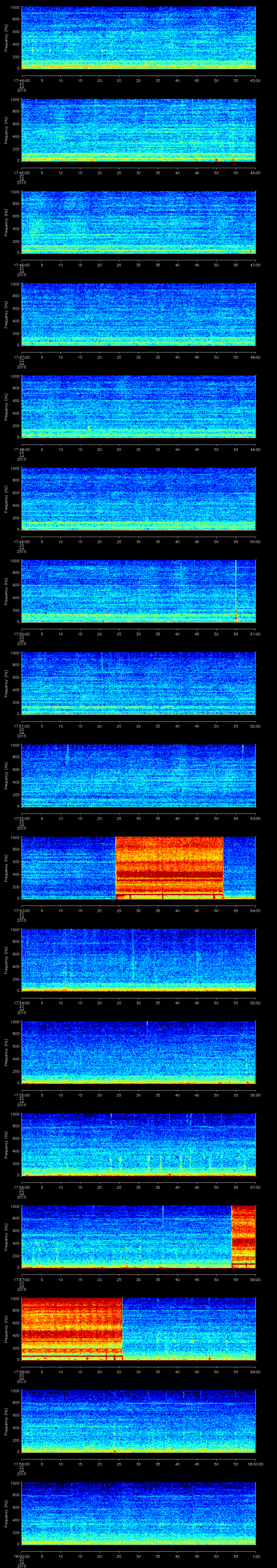Image resolution: width=277 pixels, height=1568 pixels.
Task: Click the 51:00 end time label
Action: (x=255, y=634)
